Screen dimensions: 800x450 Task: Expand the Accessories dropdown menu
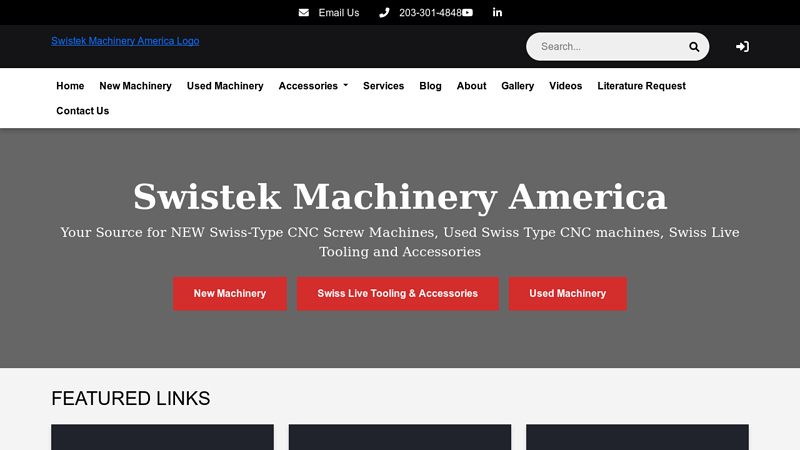(x=313, y=86)
